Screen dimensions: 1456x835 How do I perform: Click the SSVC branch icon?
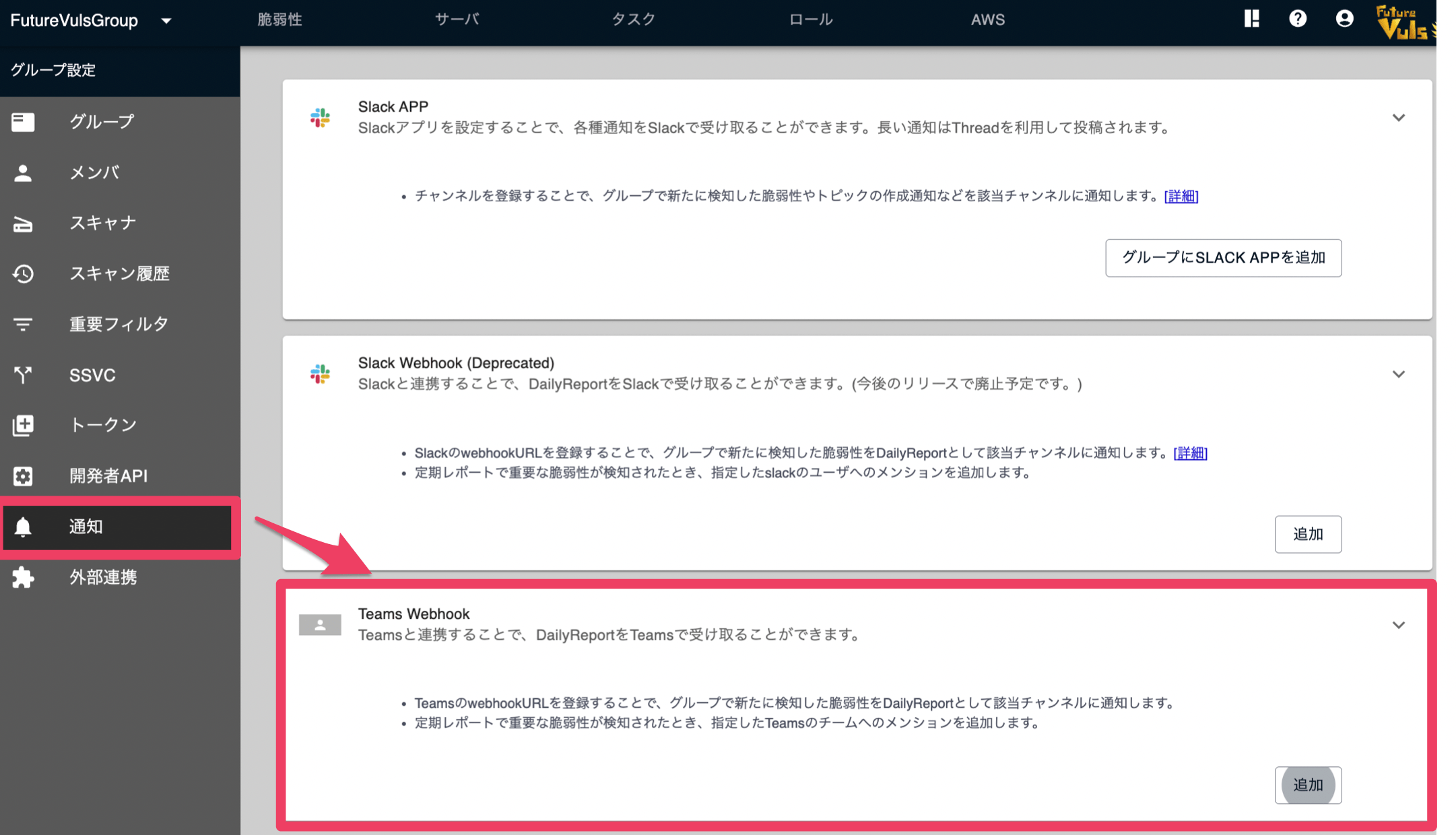coord(23,374)
